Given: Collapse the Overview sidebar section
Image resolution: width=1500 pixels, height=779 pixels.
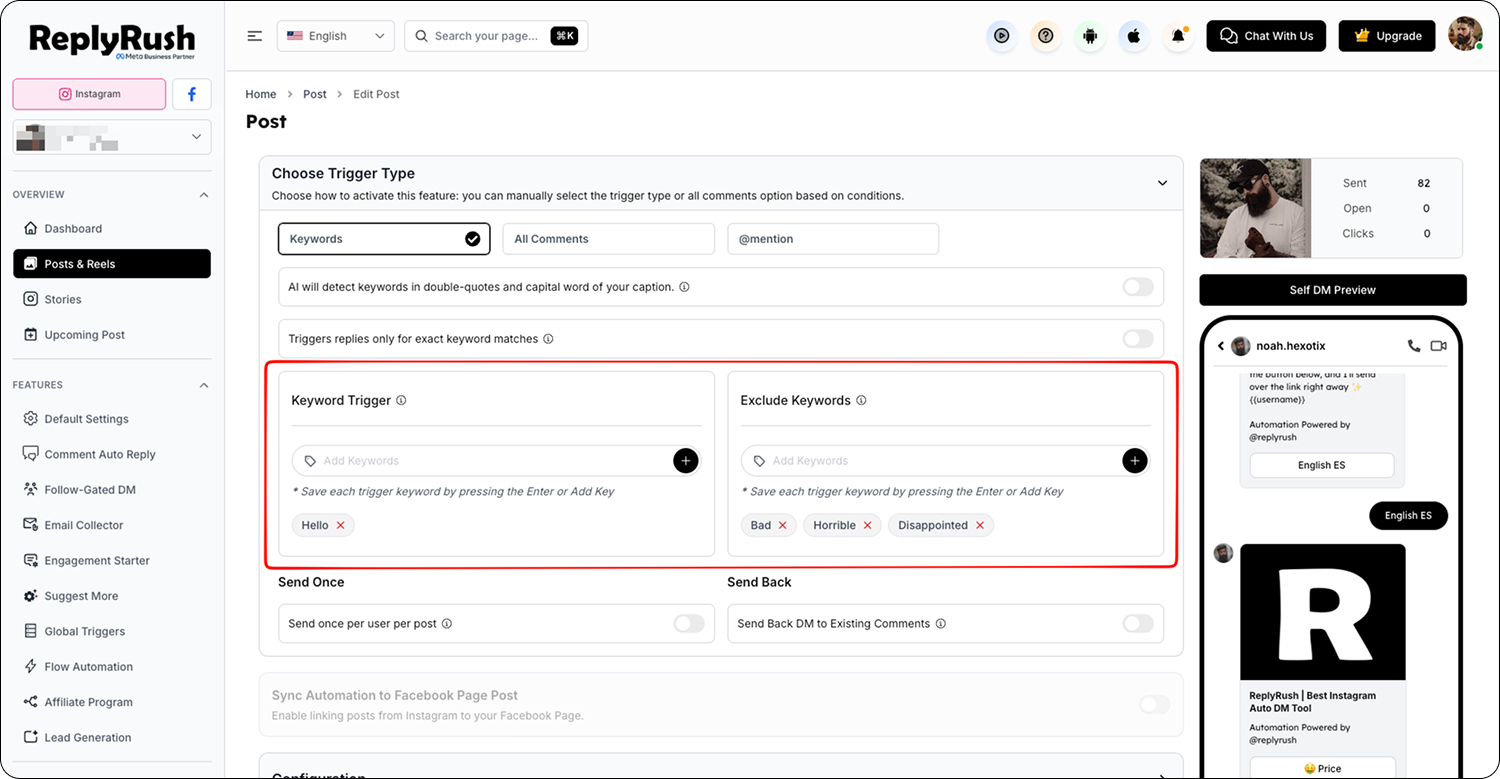Looking at the screenshot, I should [x=204, y=195].
